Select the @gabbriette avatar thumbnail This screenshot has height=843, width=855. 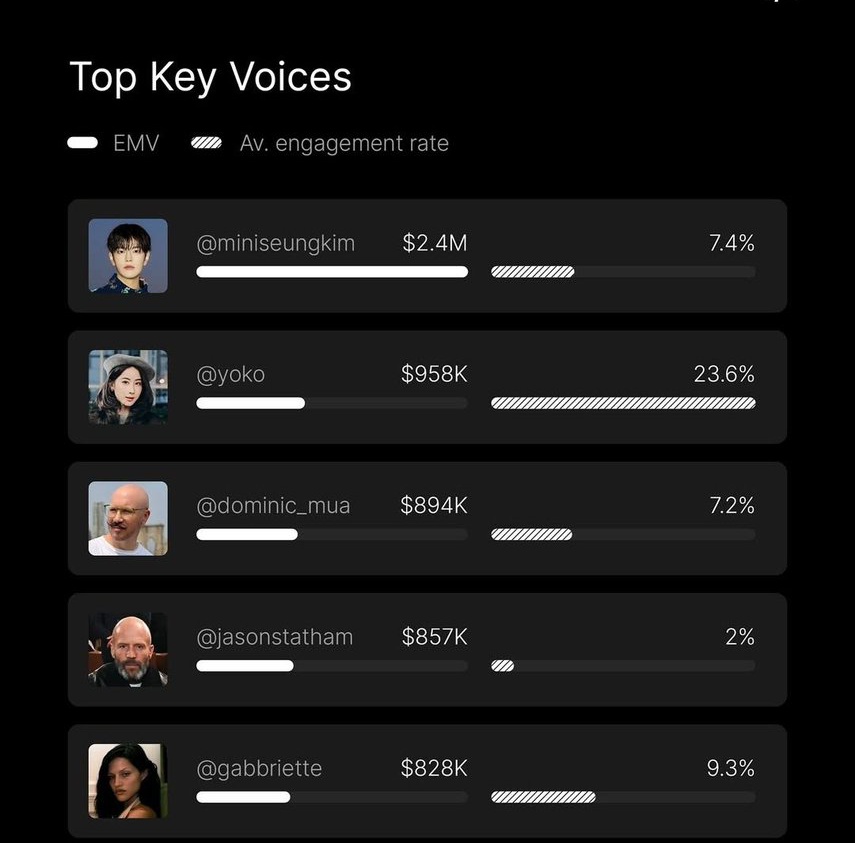(128, 781)
